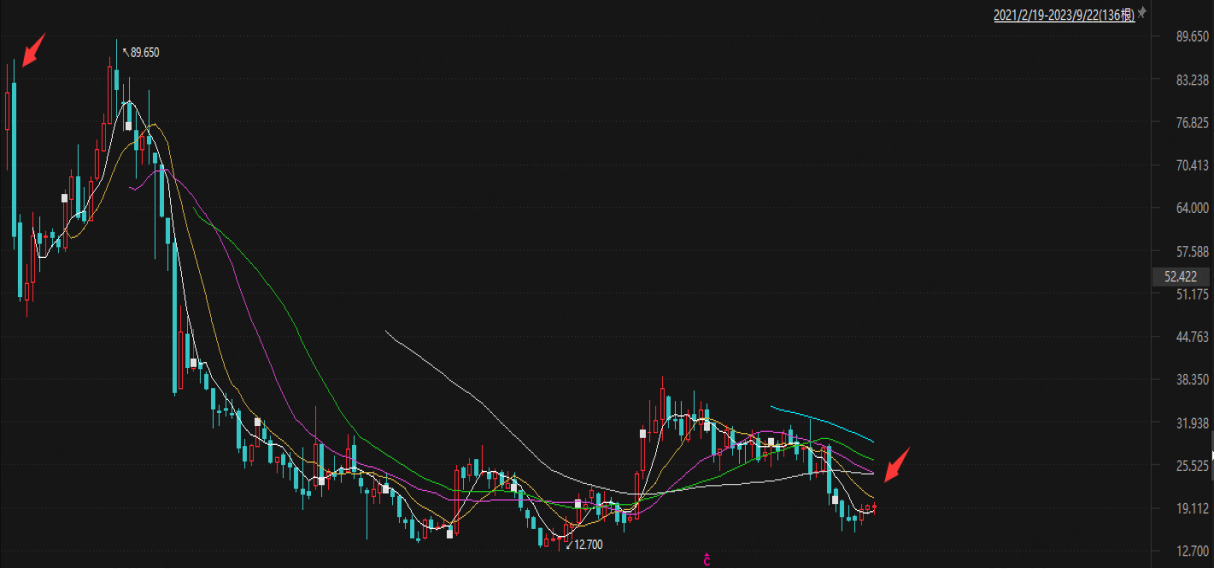1215x569 pixels.
Task: Click the red arrow annotation near latest candles
Action: coord(898,465)
